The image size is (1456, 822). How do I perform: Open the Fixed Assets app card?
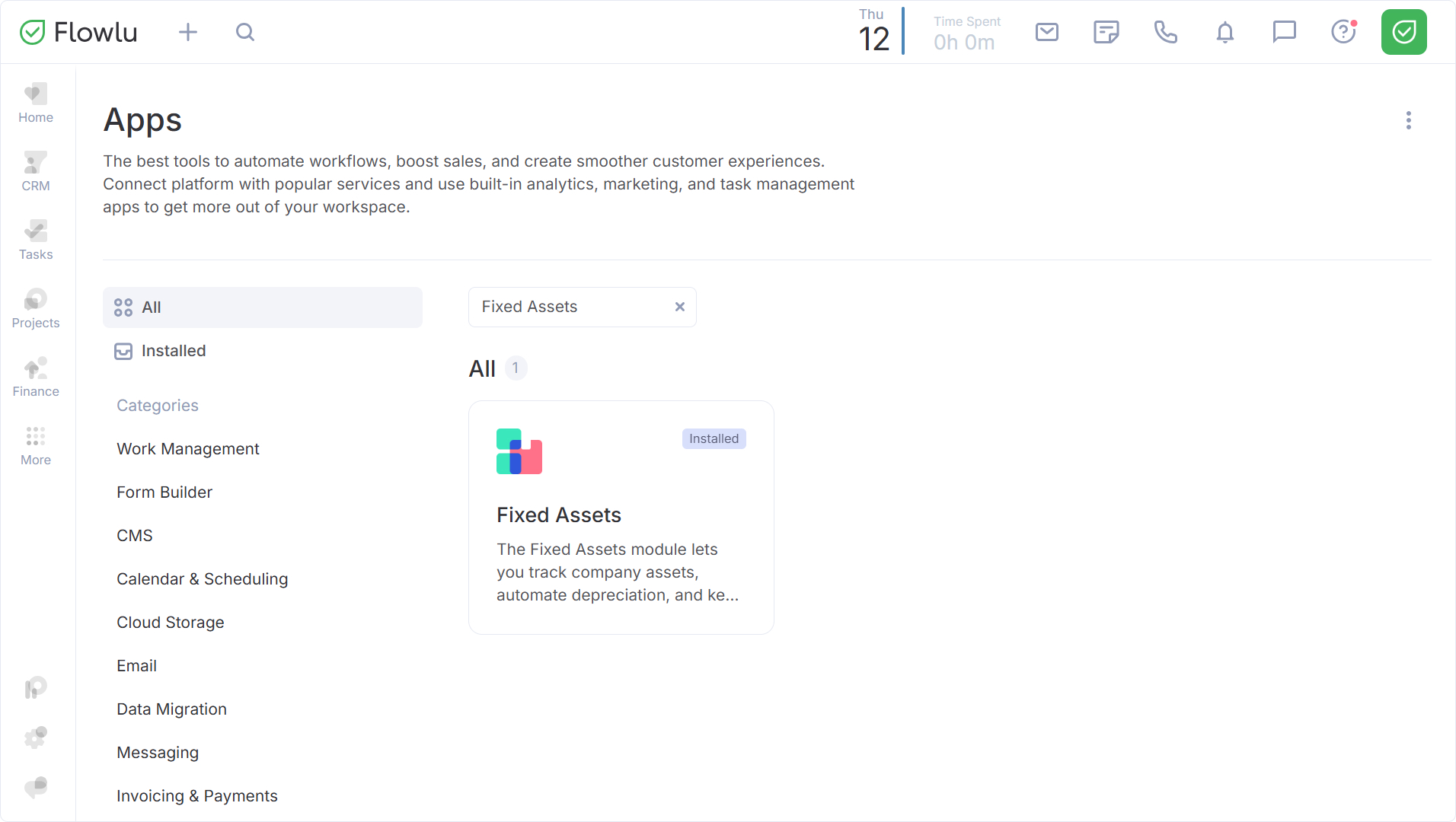click(621, 518)
